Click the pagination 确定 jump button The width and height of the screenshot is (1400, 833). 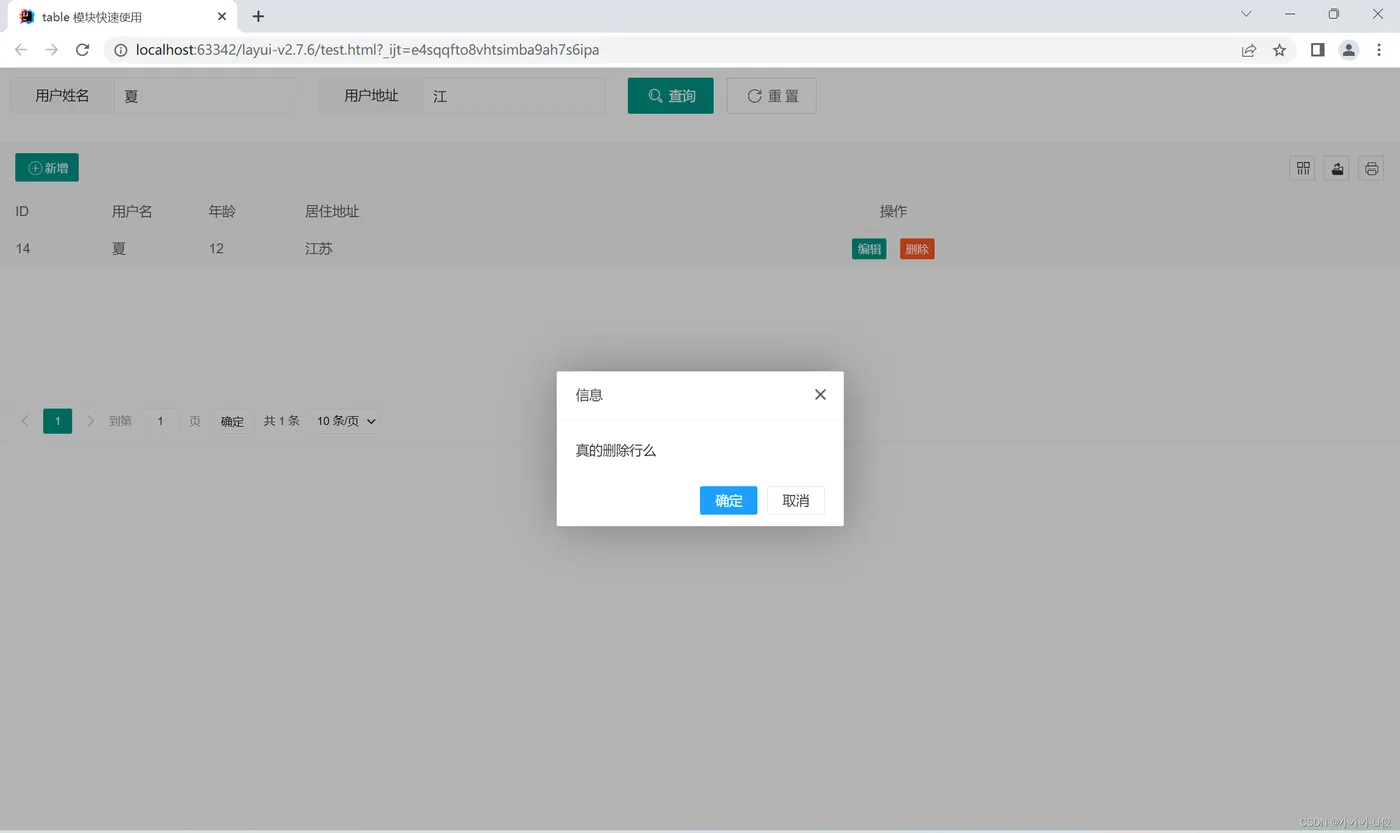point(232,421)
